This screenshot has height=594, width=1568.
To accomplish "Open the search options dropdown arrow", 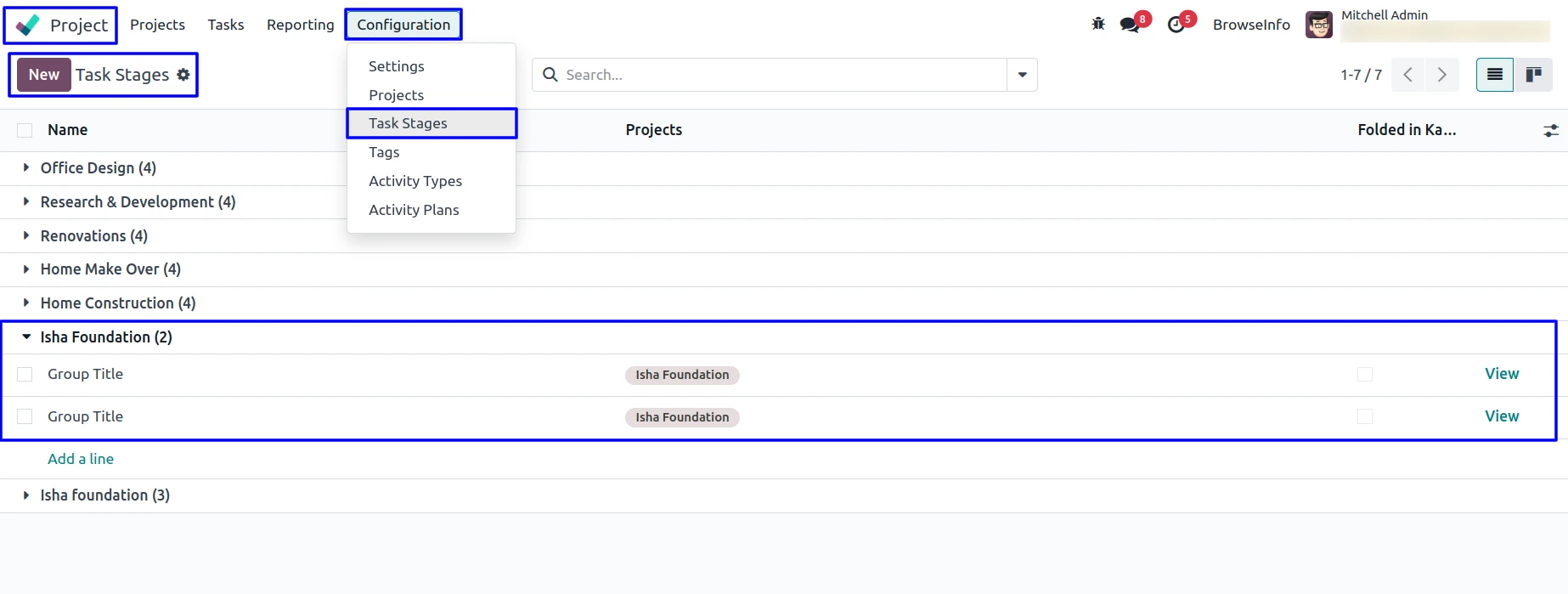I will pyautogui.click(x=1022, y=75).
